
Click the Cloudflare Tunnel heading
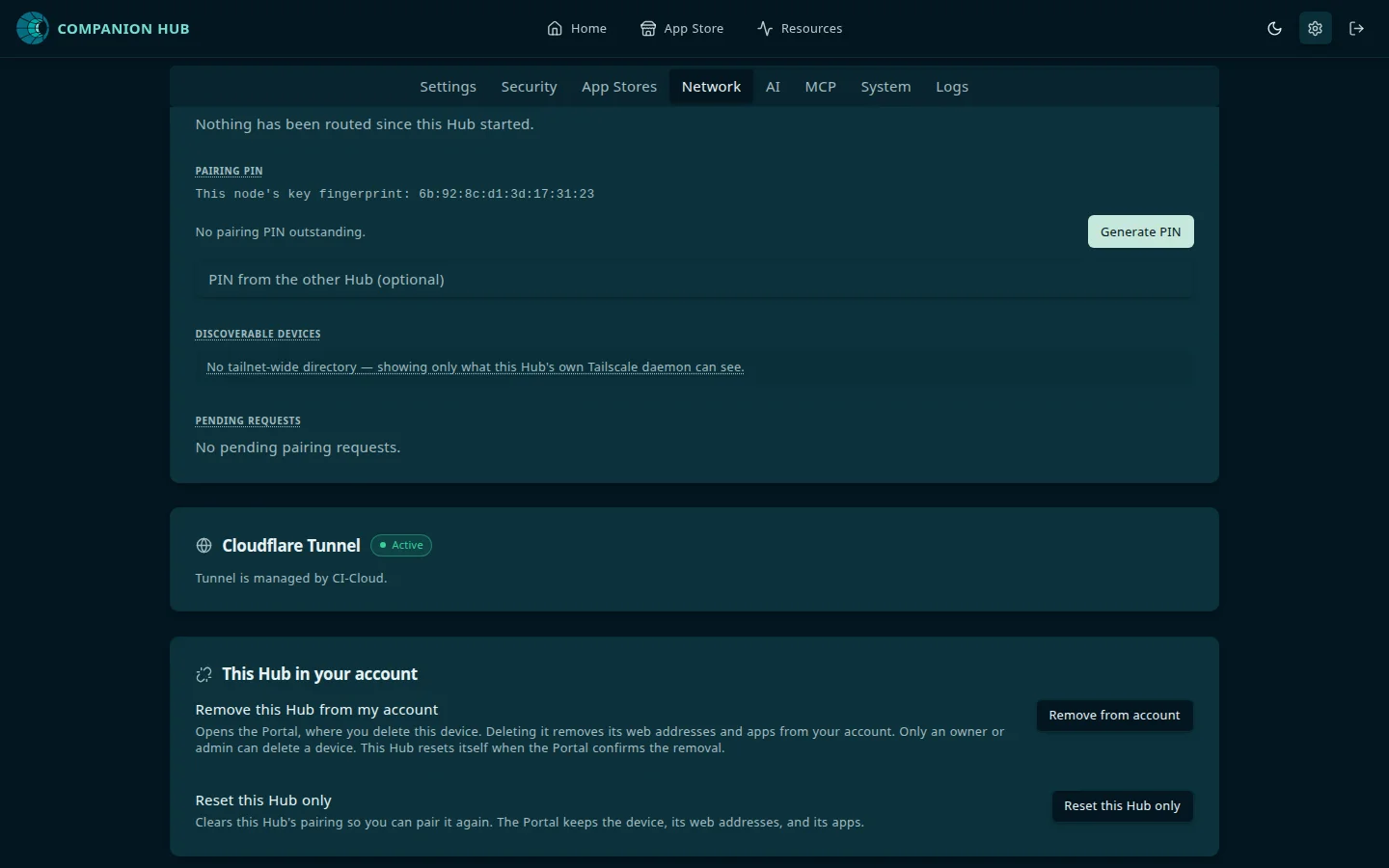(x=291, y=546)
